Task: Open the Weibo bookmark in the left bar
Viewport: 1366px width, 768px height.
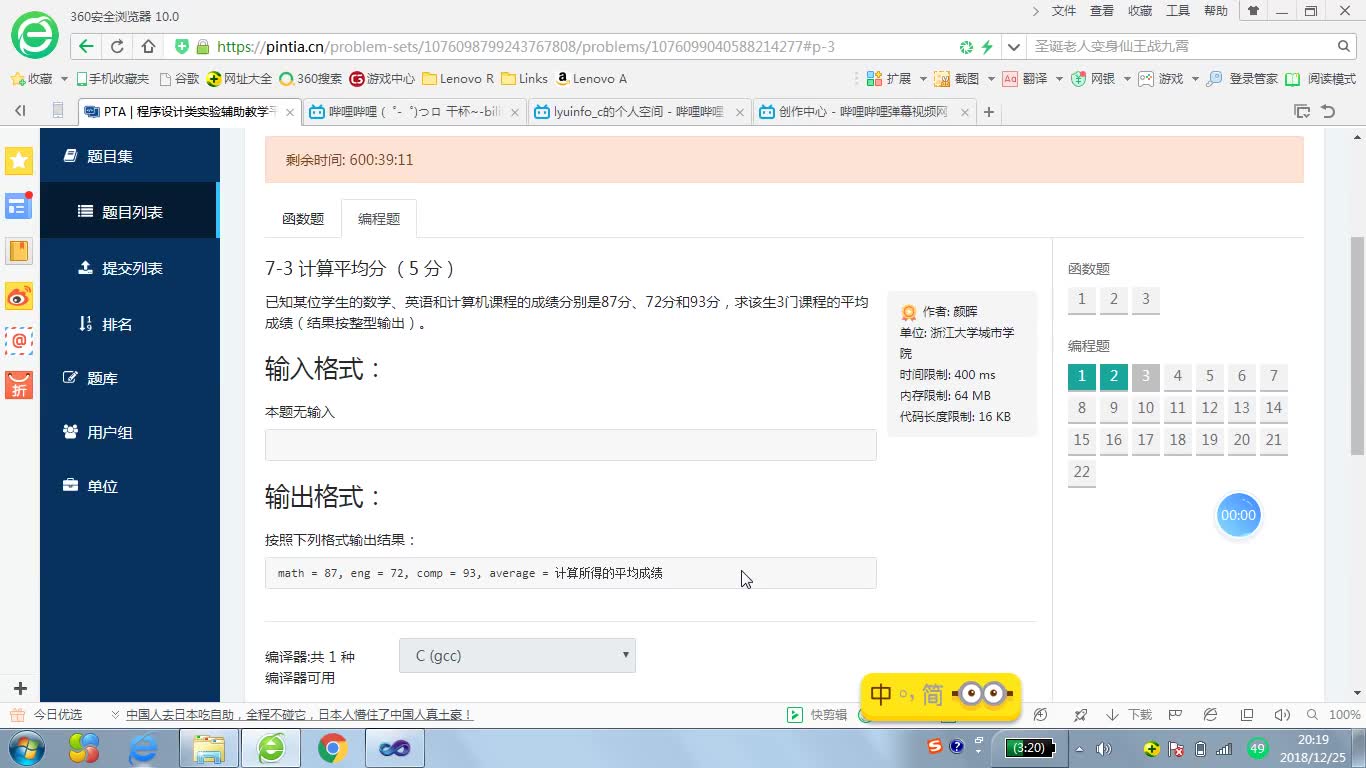Action: (18, 296)
